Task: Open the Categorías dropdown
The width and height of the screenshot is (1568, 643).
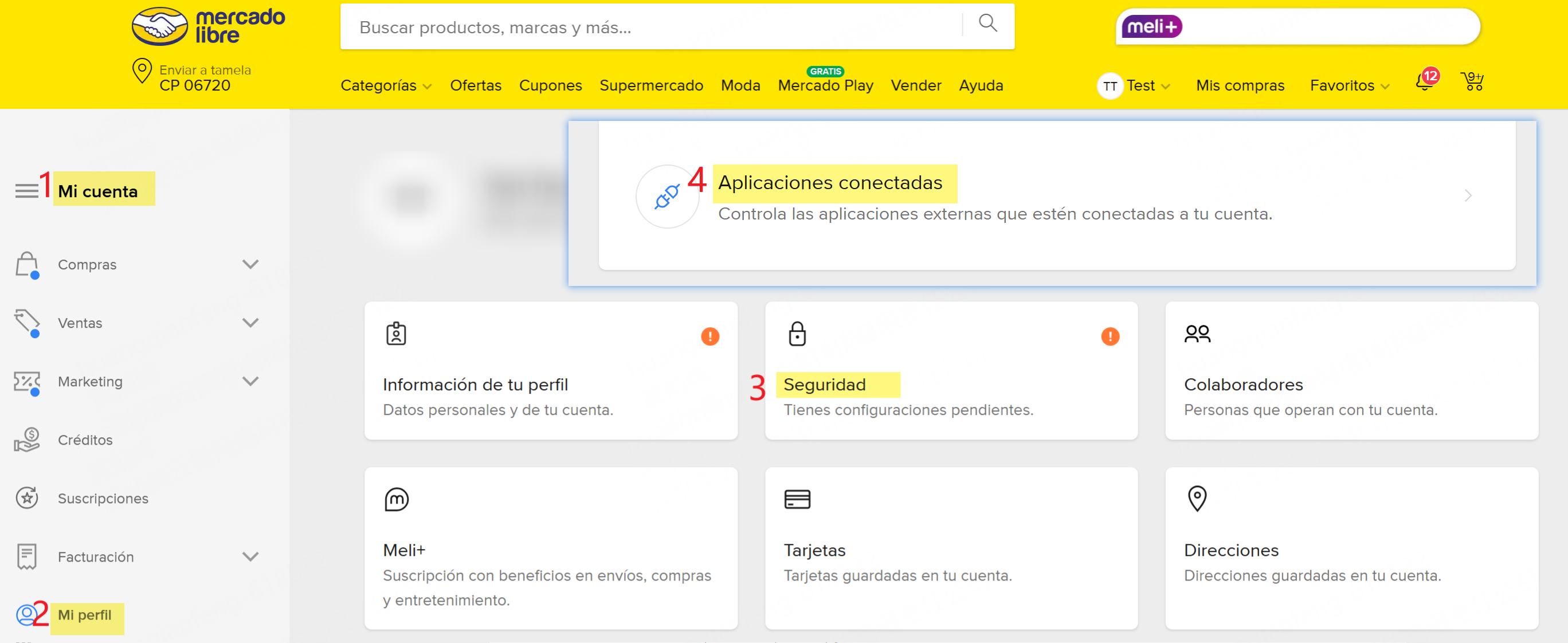Action: 386,85
